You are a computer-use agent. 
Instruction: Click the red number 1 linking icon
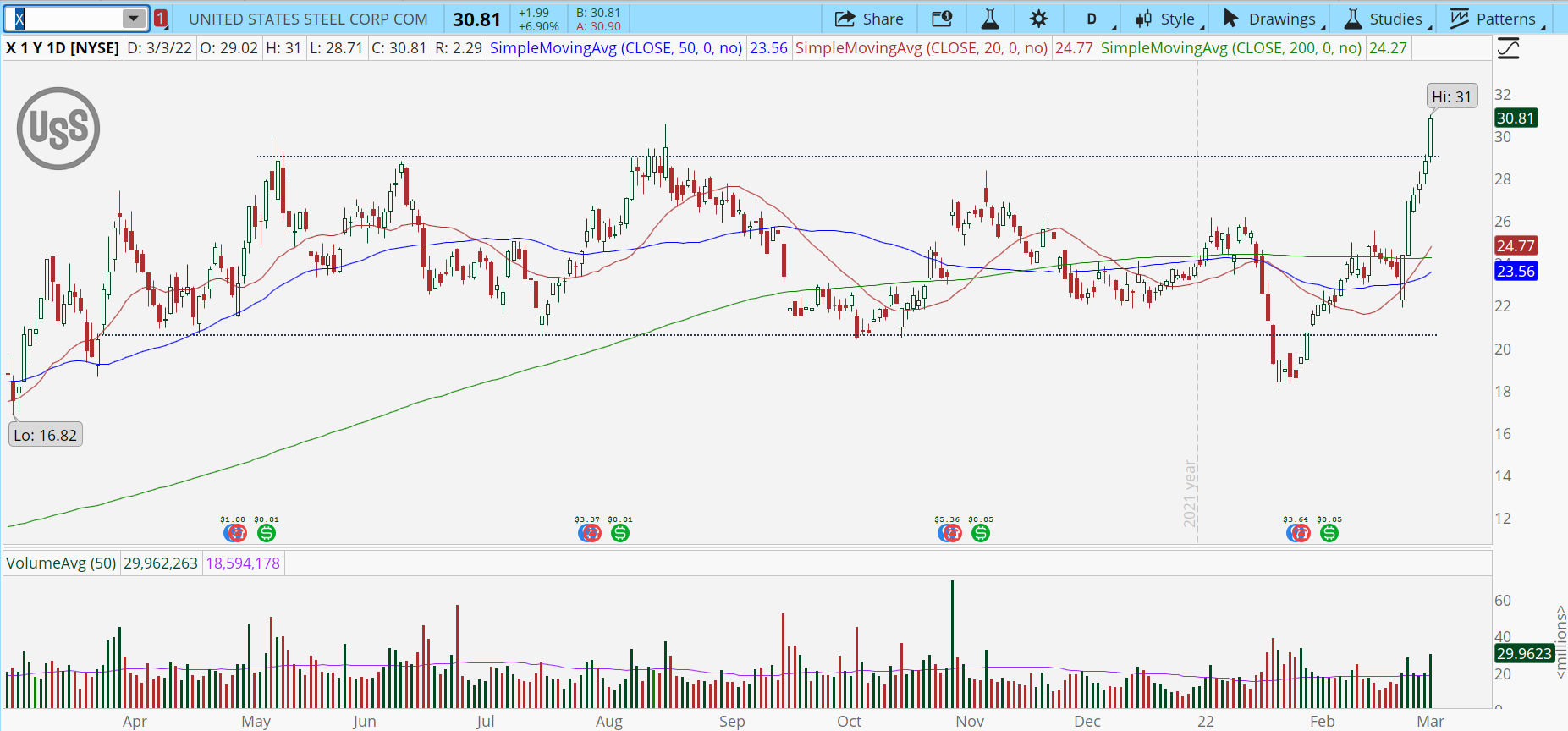(161, 19)
